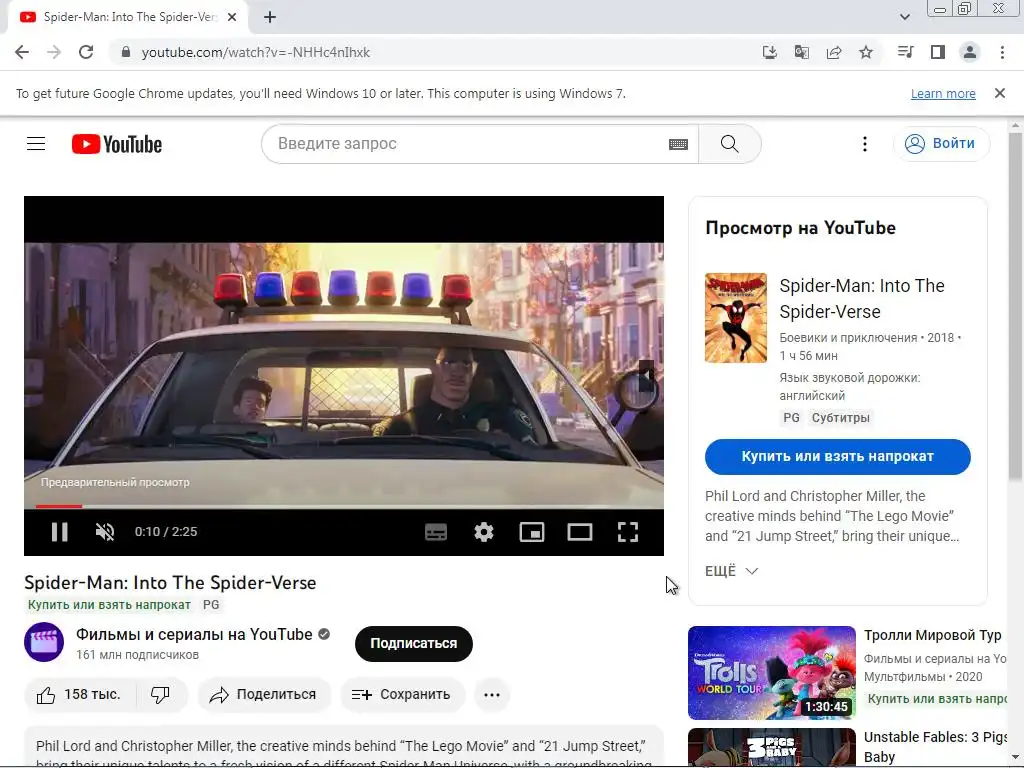
Task: Save the video with Сохранить
Action: point(402,695)
